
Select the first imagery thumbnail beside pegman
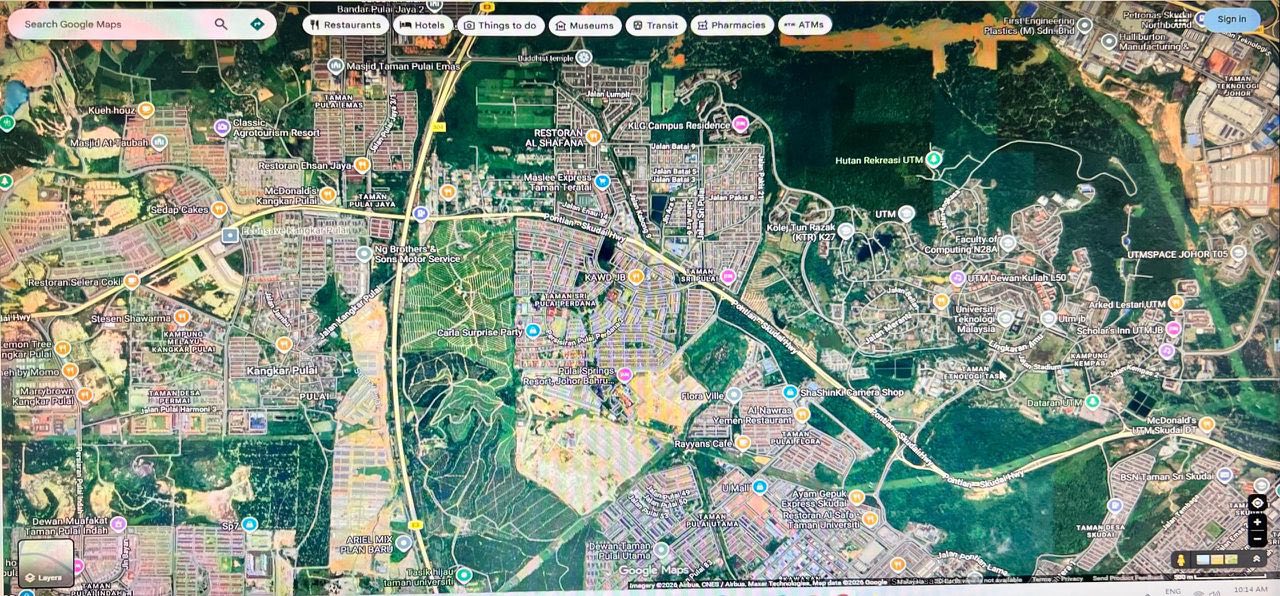point(1203,560)
